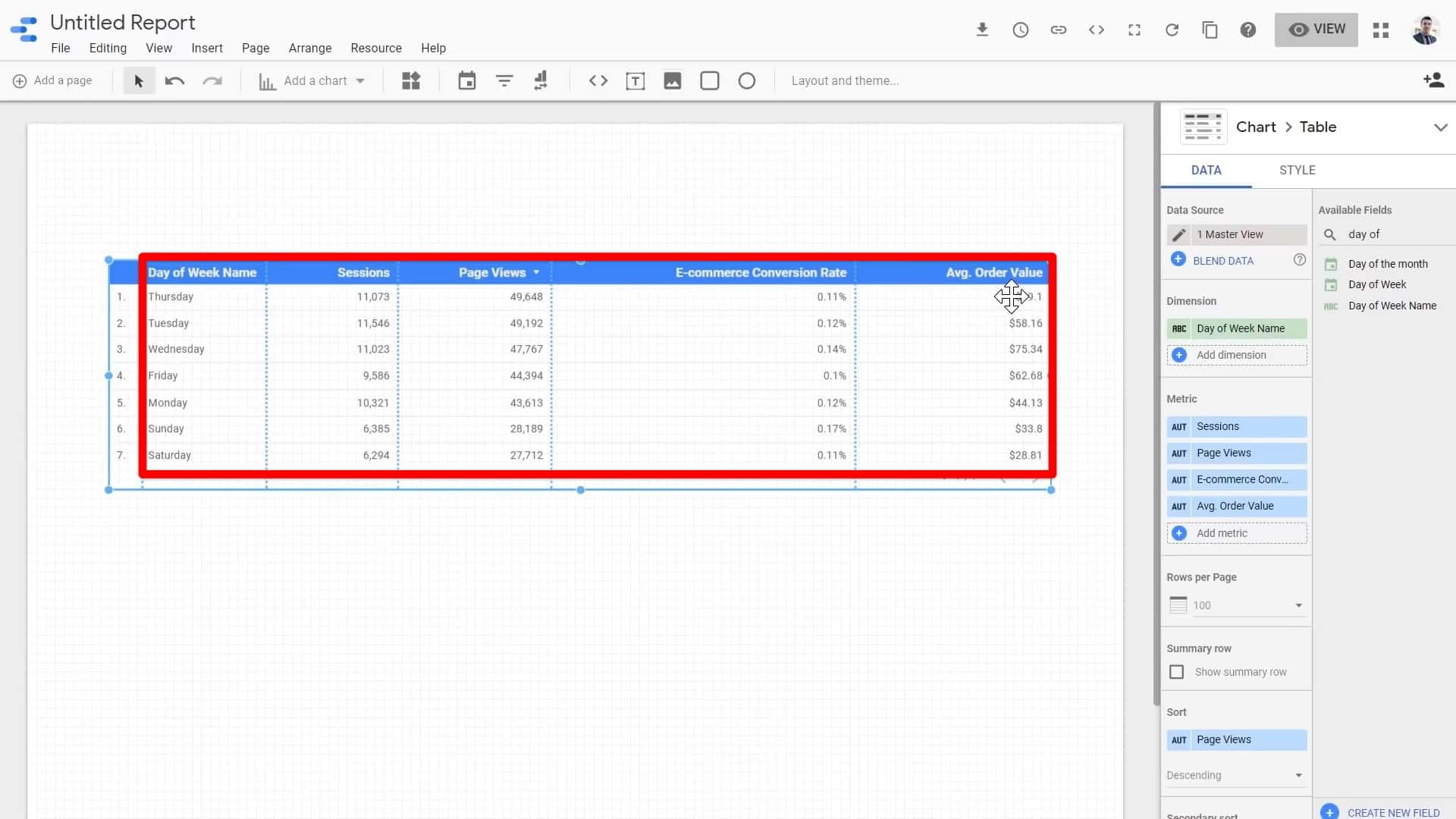Open the Descending sort order dropdown
The width and height of the screenshot is (1456, 819).
pyautogui.click(x=1299, y=775)
